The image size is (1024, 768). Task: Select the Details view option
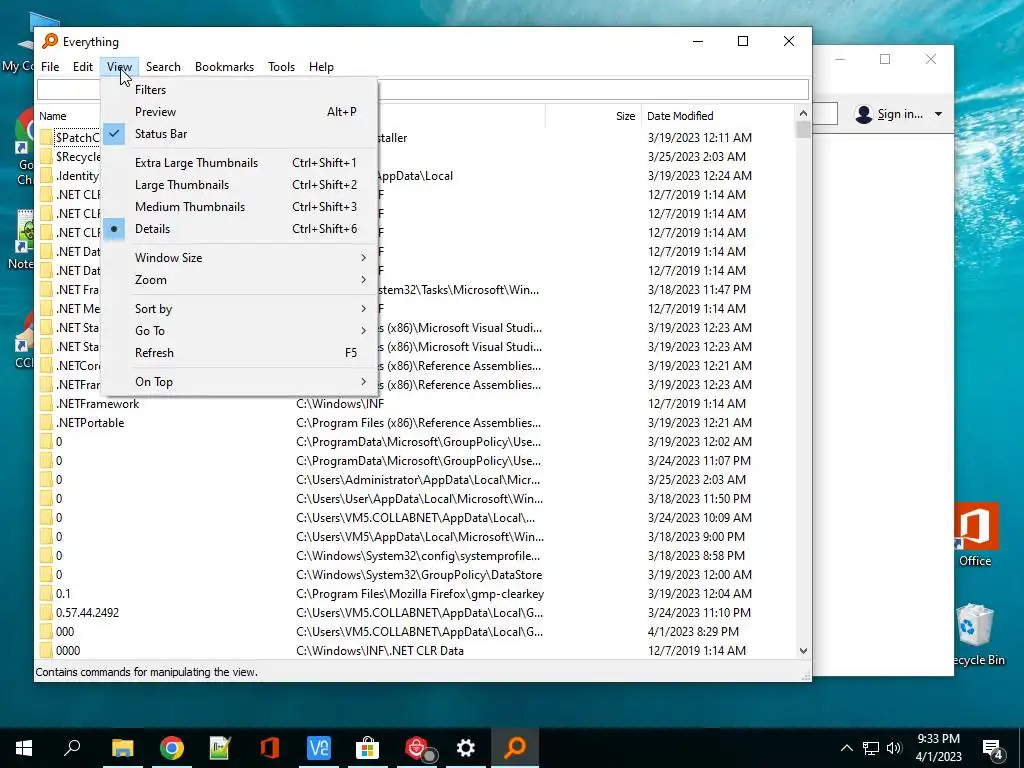point(239,229)
